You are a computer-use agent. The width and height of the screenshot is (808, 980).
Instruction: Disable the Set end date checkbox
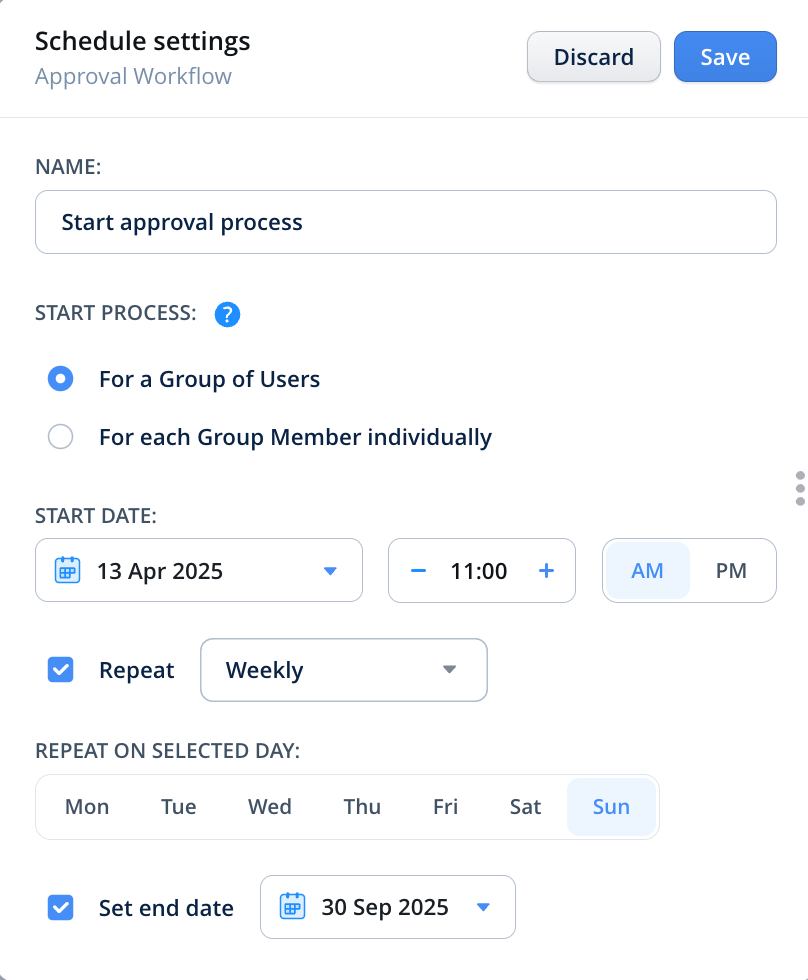point(61,908)
